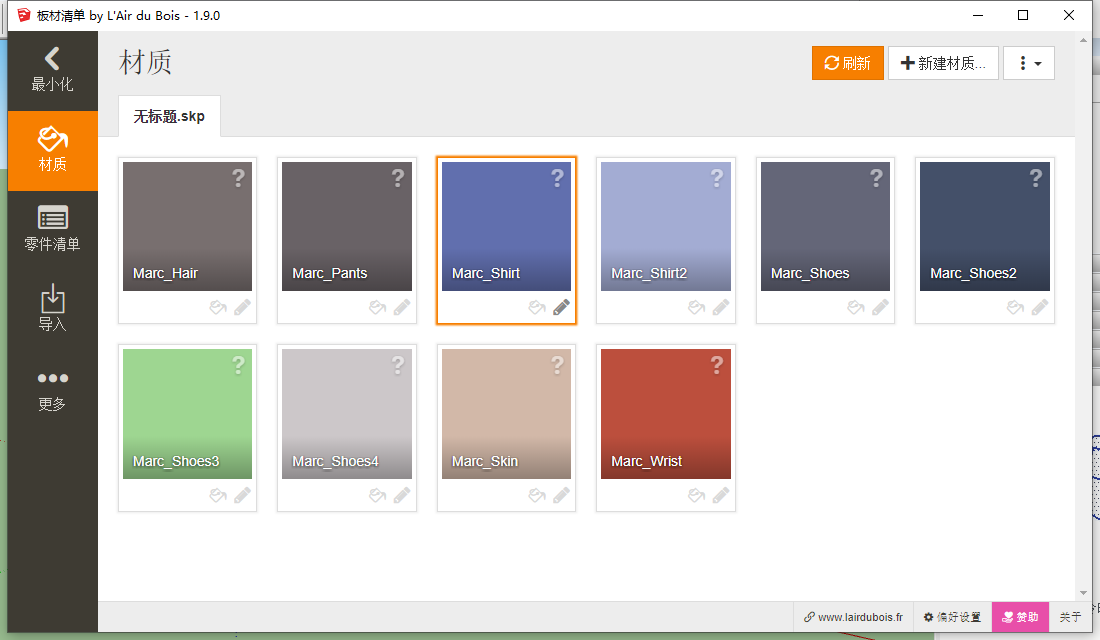
Task: Click New Material (新建材质...) button
Action: 943,63
